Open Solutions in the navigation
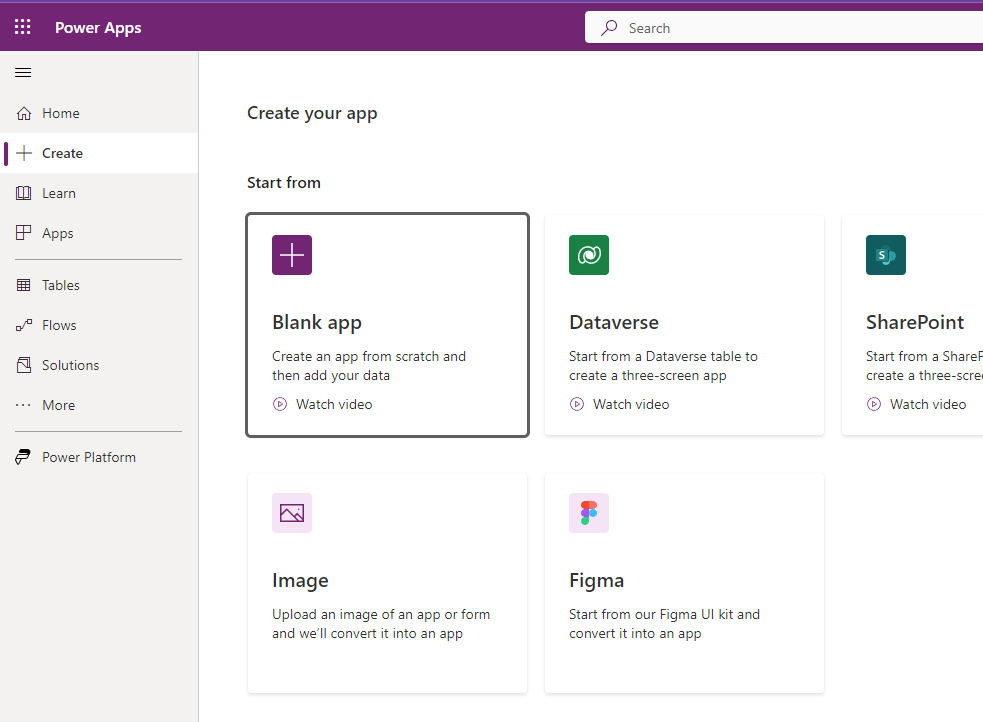The image size is (983, 722). coord(99,365)
